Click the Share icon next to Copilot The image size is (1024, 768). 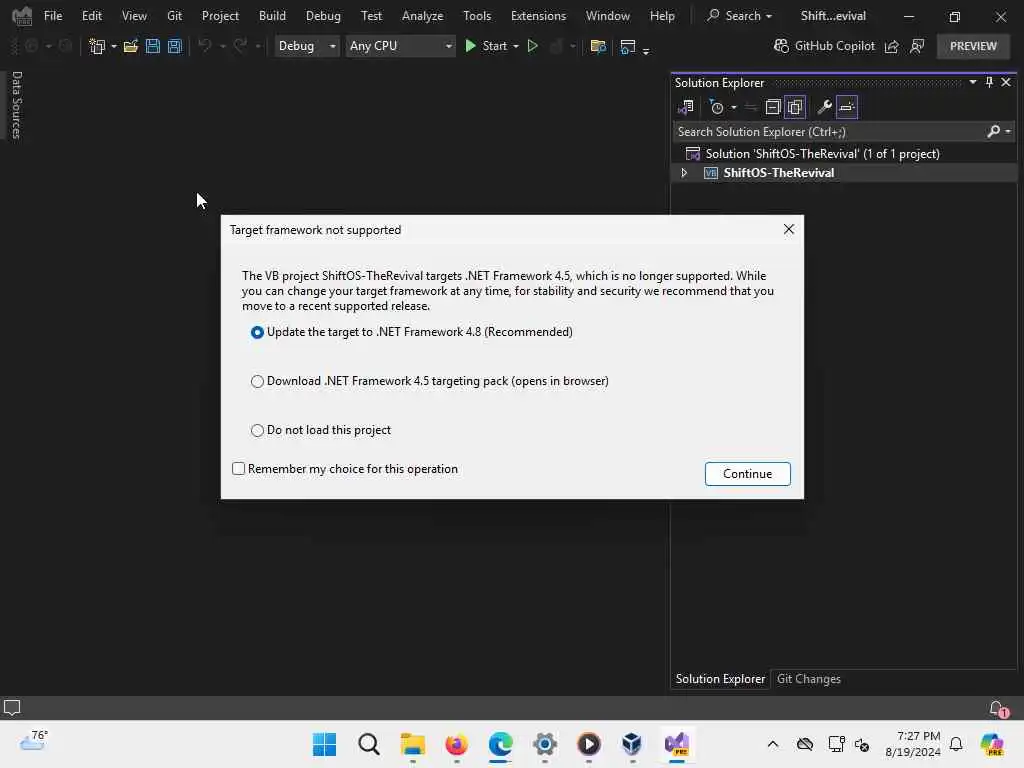[891, 46]
